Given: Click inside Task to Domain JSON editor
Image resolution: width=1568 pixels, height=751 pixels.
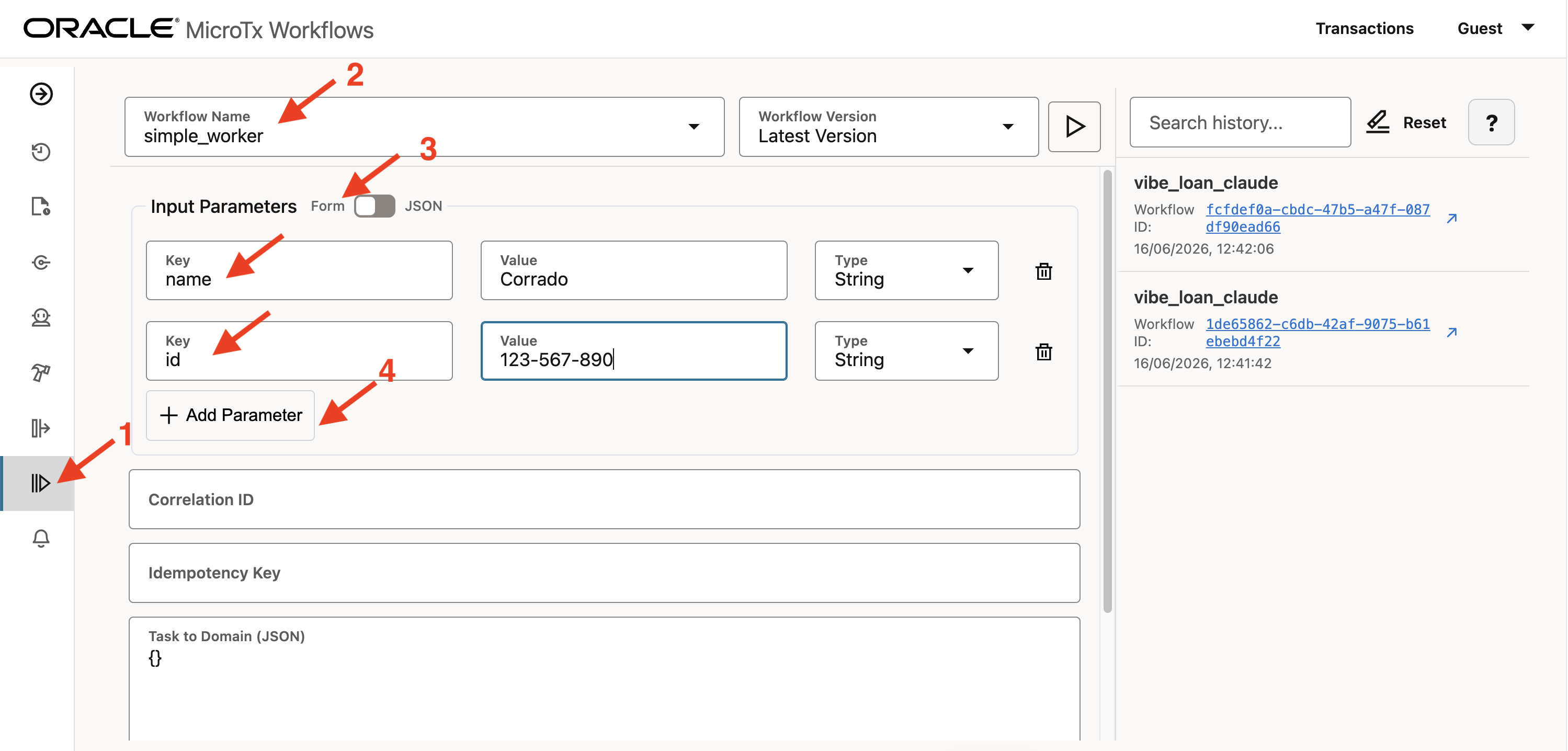Looking at the screenshot, I should point(604,679).
